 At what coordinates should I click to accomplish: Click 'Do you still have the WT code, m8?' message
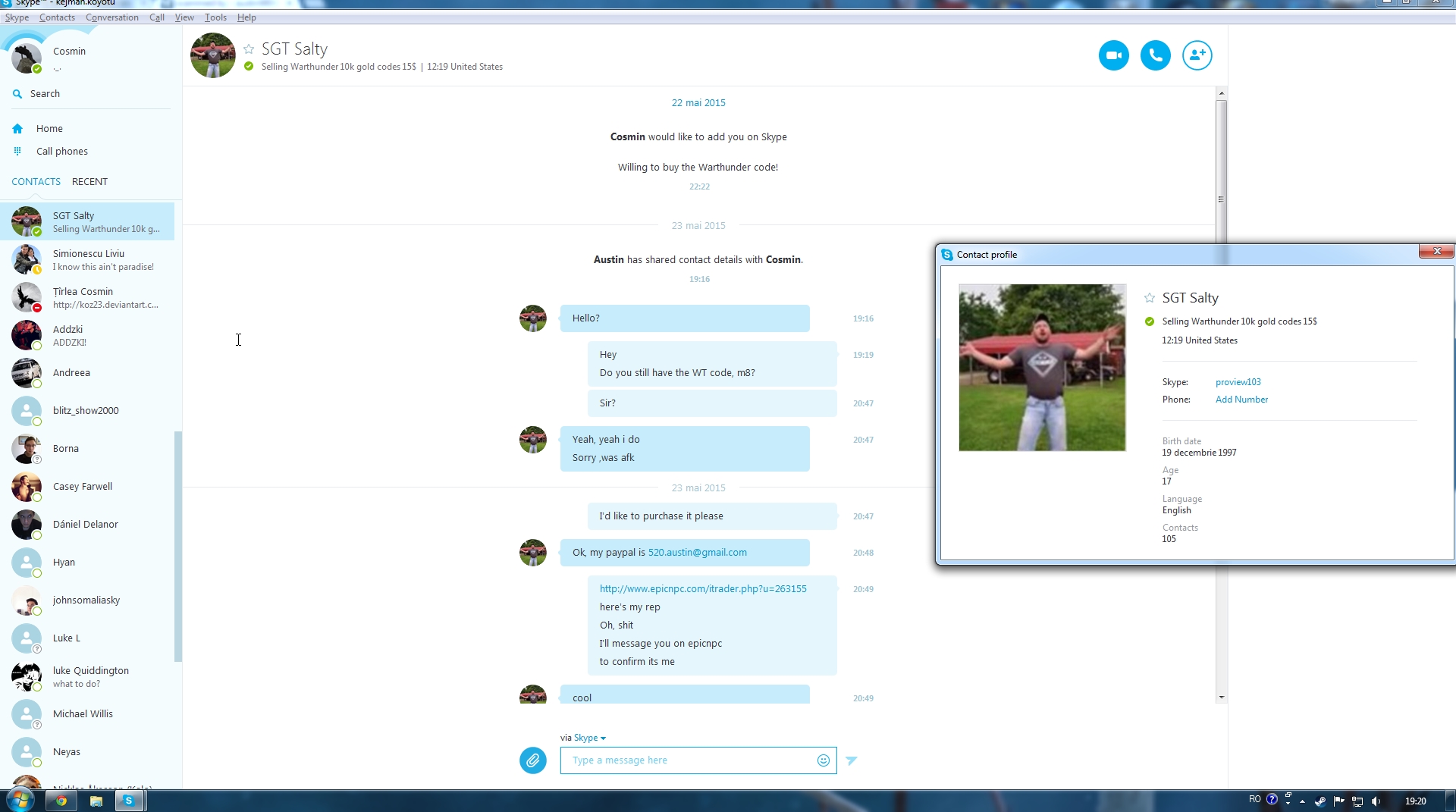click(x=677, y=373)
